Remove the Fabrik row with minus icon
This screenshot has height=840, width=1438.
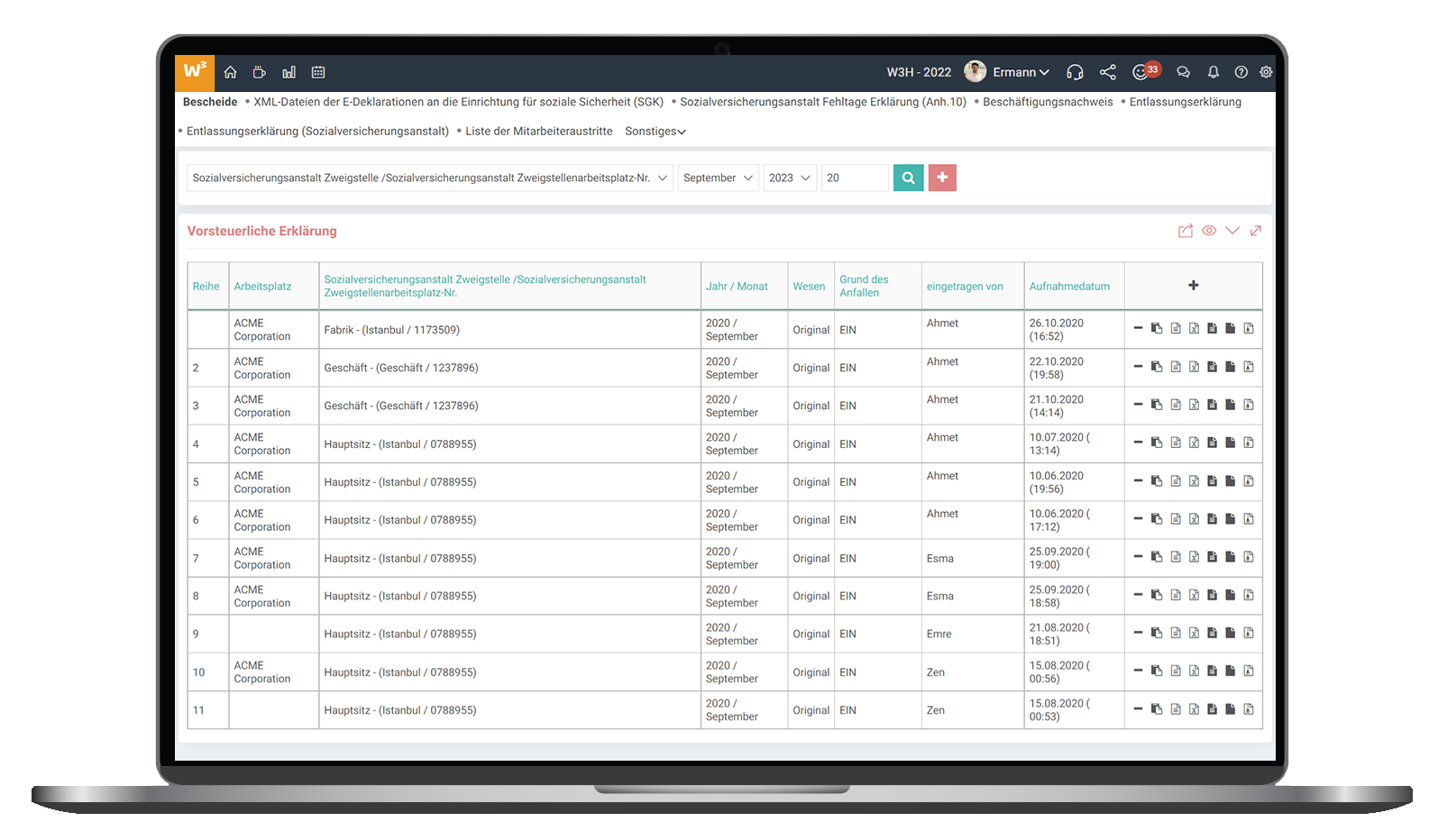point(1138,329)
